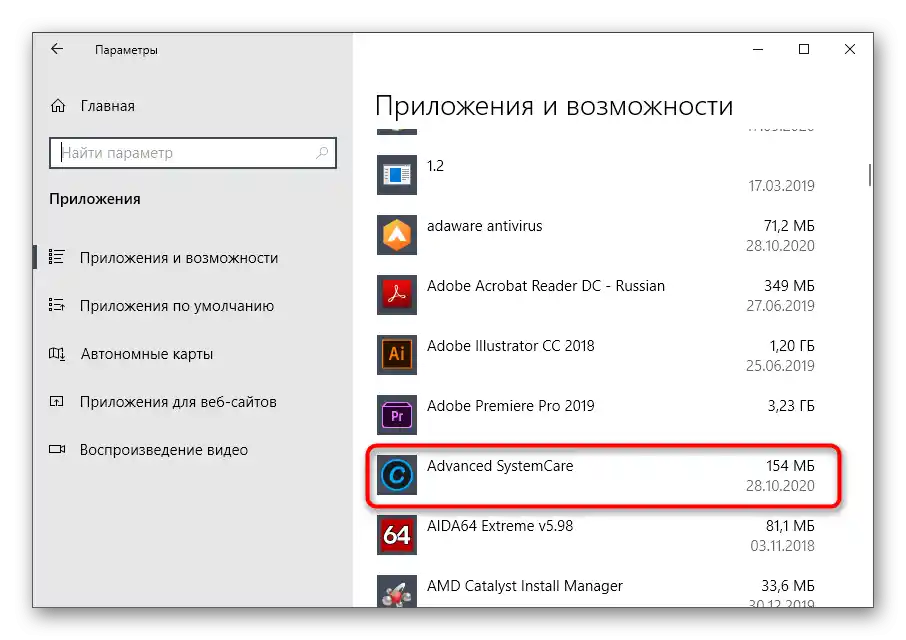Viewport: 906px width, 640px height.
Task: Click the Adobe Premiere Pr icon
Action: tap(397, 415)
